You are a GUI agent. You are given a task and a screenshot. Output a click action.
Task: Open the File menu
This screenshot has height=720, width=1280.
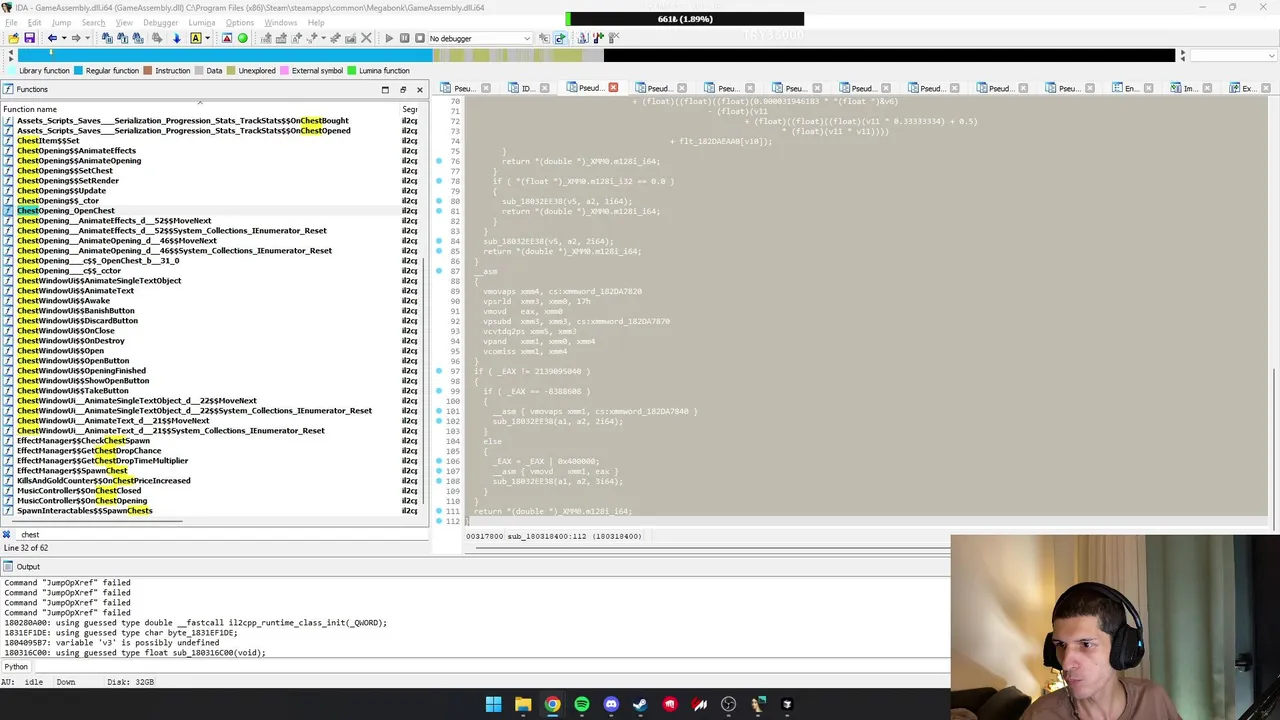[10, 22]
